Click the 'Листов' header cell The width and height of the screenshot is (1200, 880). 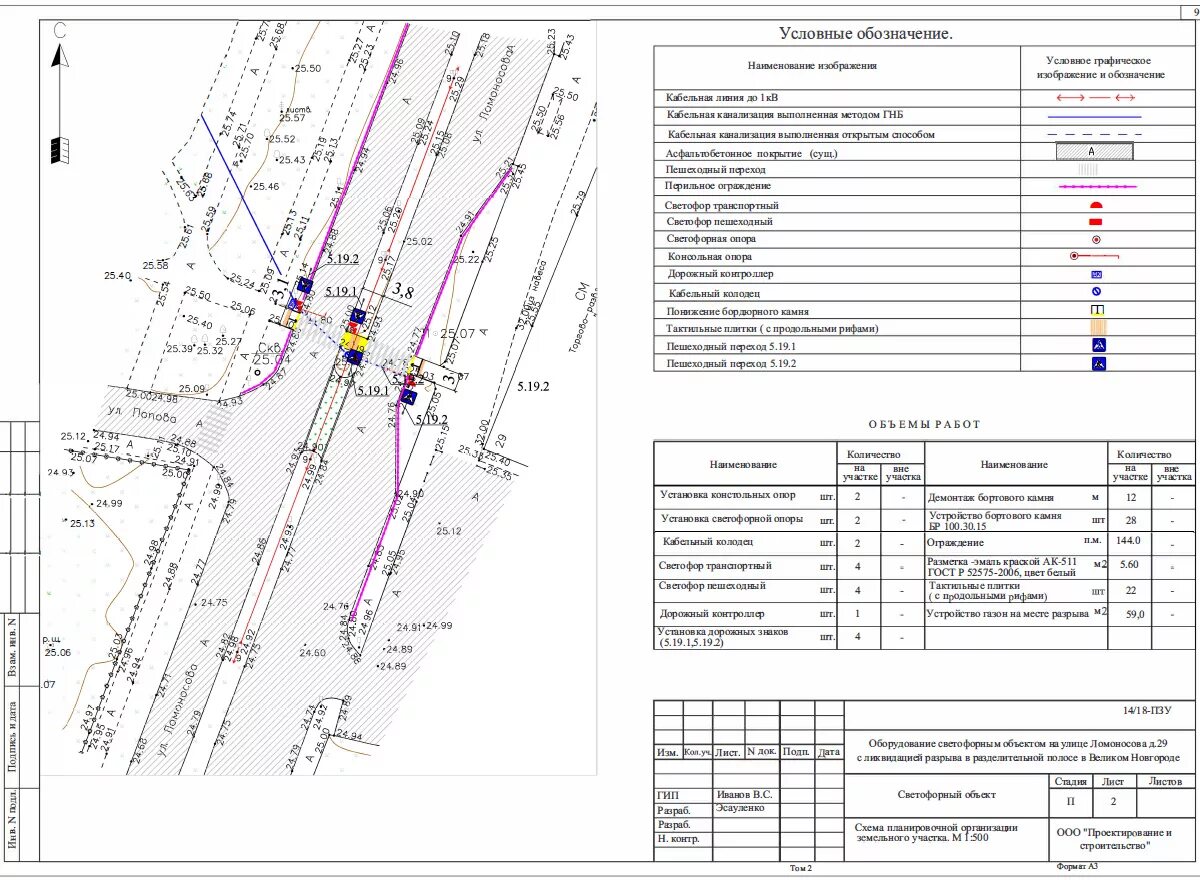pos(1165,782)
